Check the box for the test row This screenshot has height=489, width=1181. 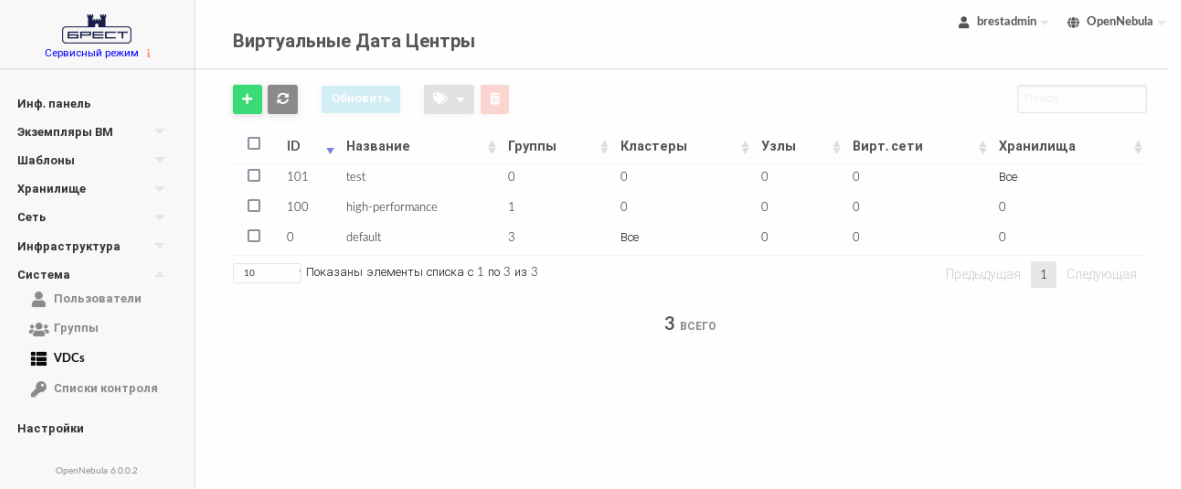click(x=254, y=176)
